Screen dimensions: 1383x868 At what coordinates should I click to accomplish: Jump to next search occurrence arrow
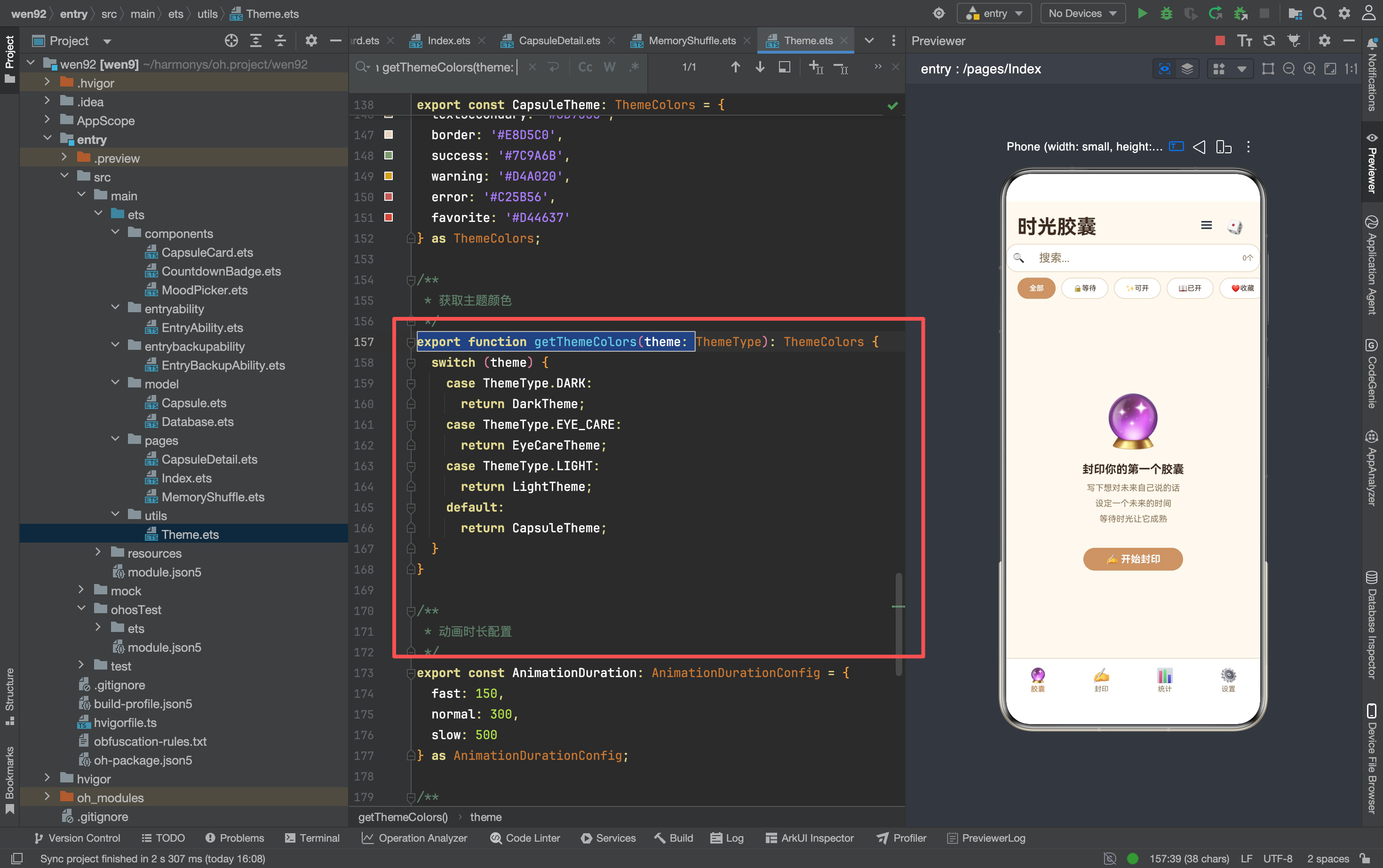tap(759, 67)
